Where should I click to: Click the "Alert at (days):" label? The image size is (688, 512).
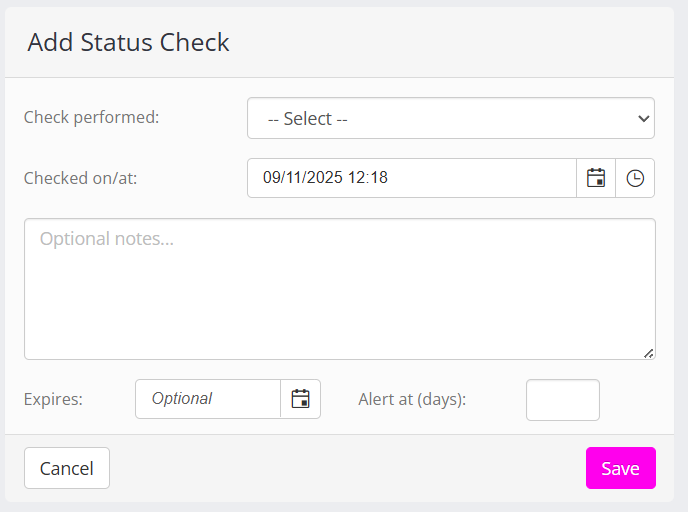coord(412,399)
